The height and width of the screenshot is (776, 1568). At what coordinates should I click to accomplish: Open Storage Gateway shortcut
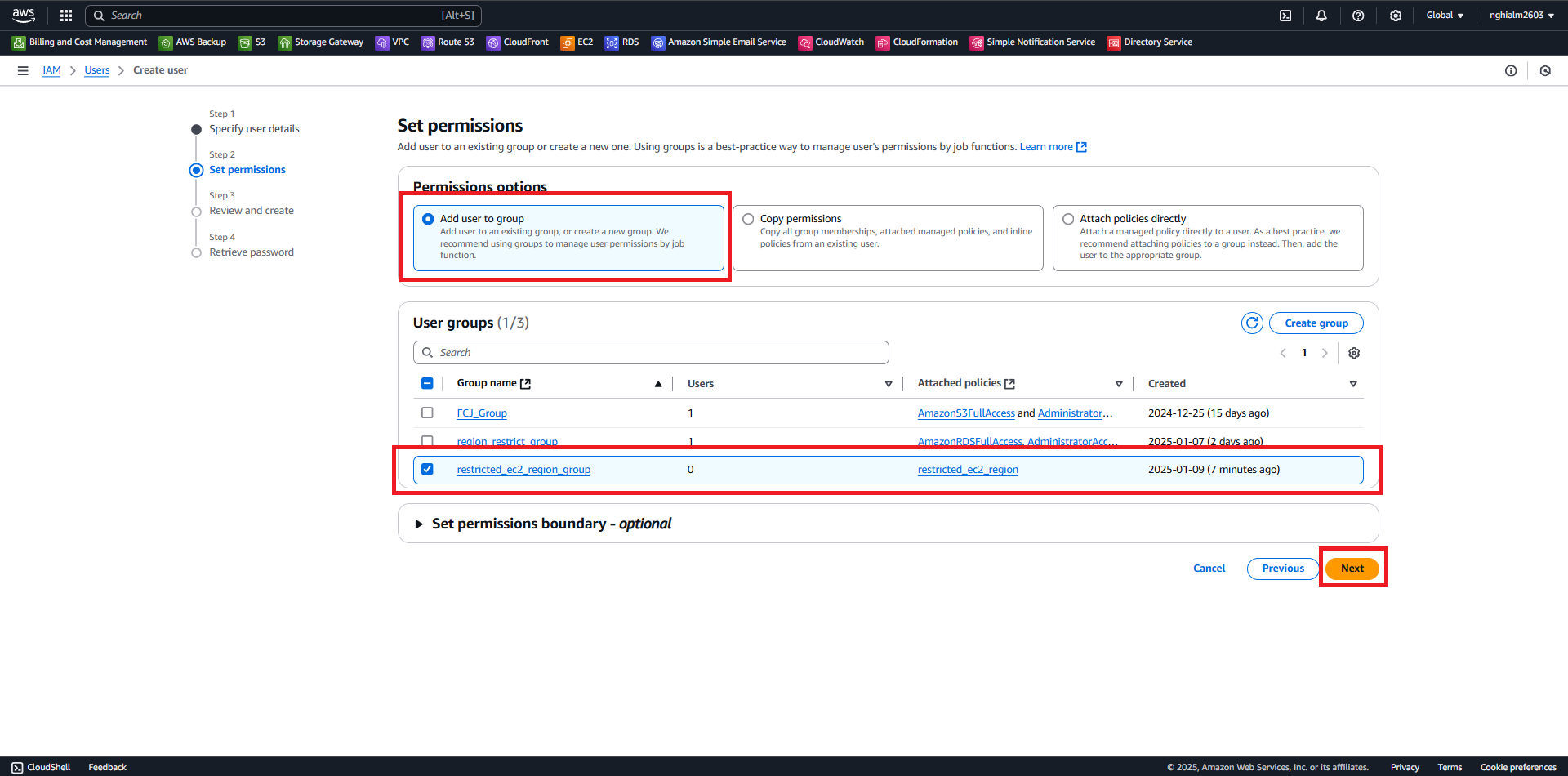[x=321, y=42]
